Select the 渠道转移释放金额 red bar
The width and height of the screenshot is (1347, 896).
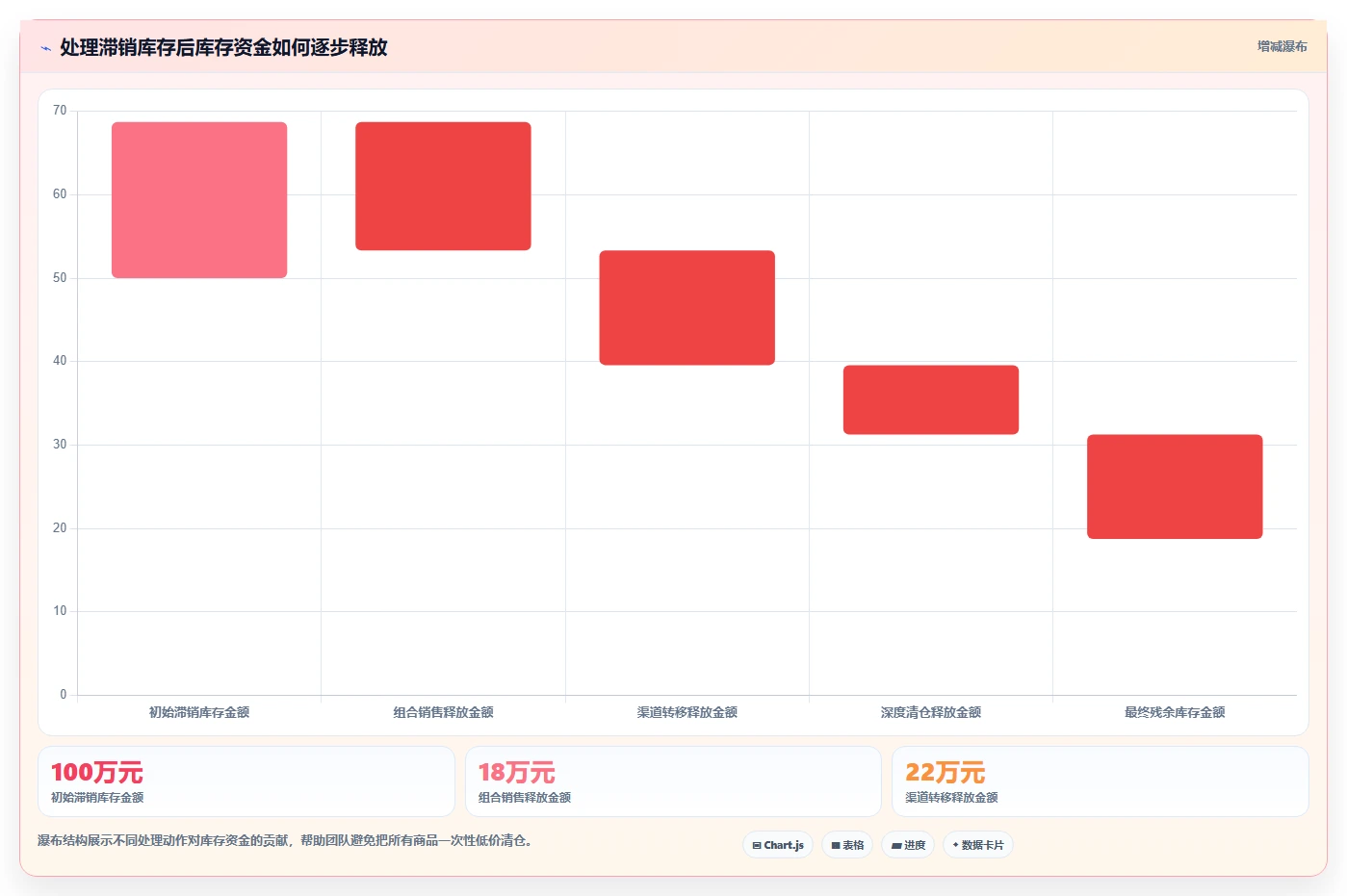tap(686, 308)
